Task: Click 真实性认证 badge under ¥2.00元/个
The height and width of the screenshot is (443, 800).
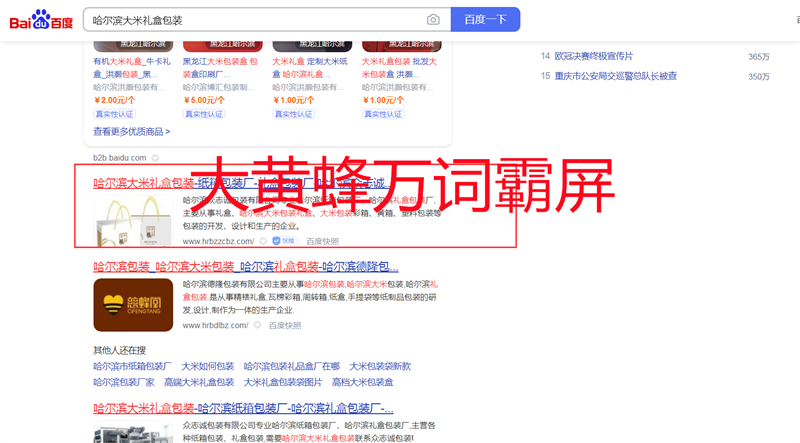Action: pos(114,114)
